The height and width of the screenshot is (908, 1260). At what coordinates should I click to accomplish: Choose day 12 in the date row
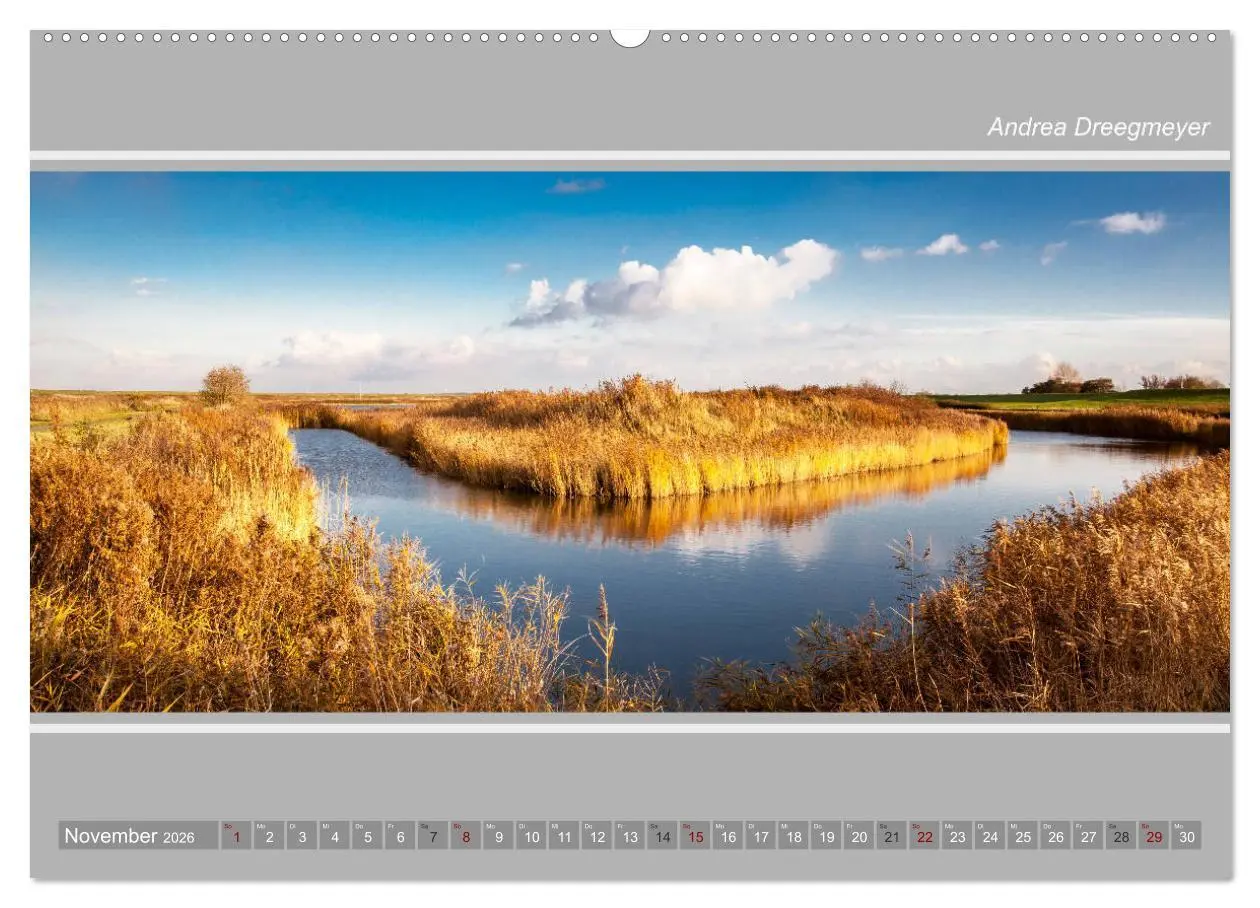coord(597,835)
